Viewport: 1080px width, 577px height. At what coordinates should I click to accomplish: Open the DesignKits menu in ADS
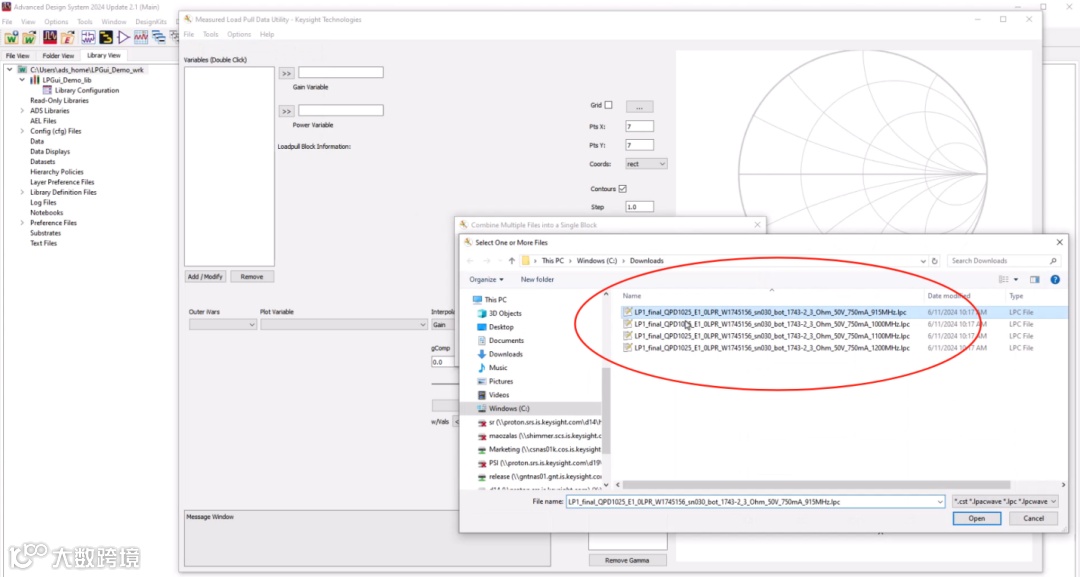pos(151,22)
